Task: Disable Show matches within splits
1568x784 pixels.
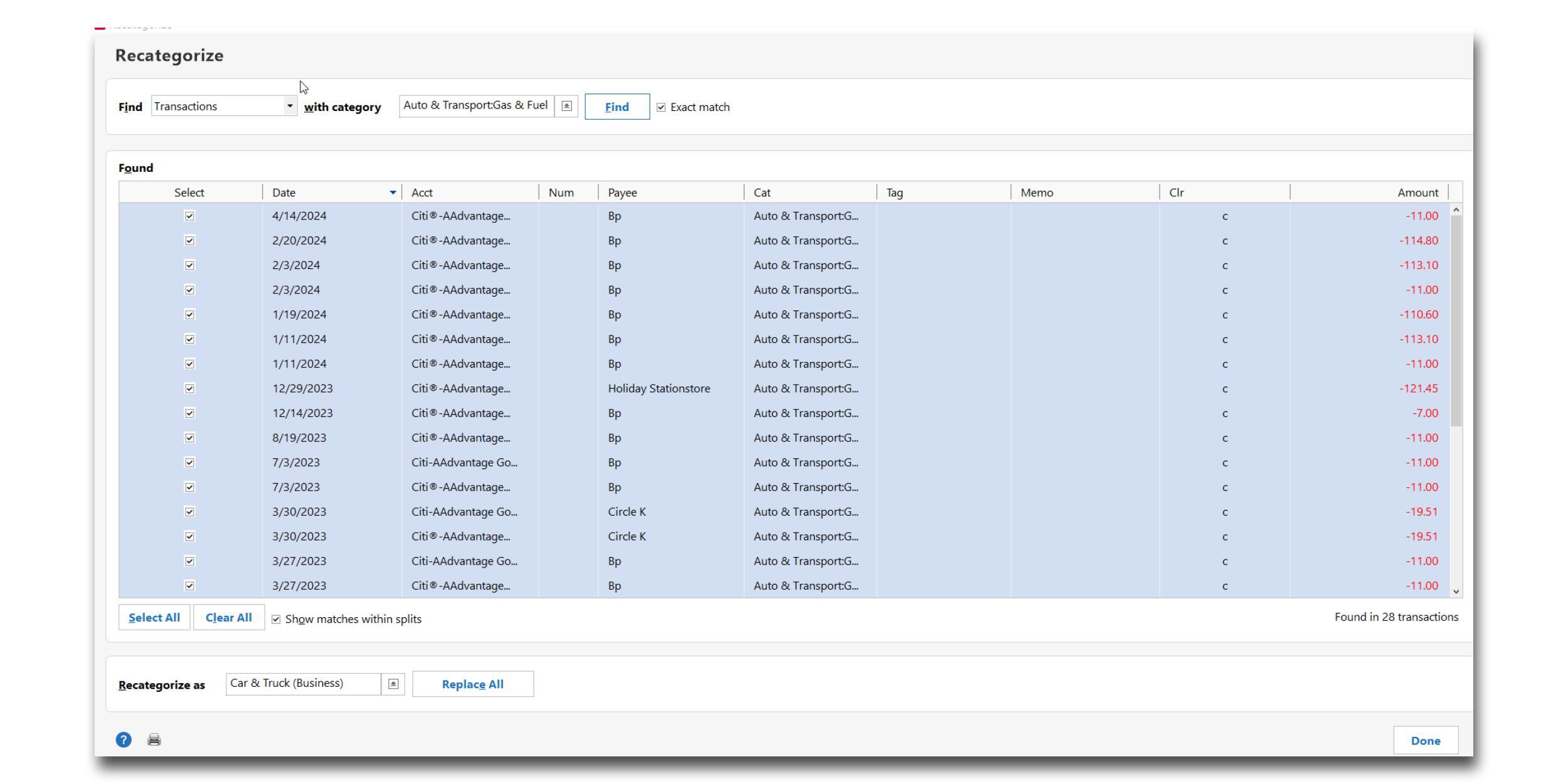Action: pyautogui.click(x=276, y=619)
